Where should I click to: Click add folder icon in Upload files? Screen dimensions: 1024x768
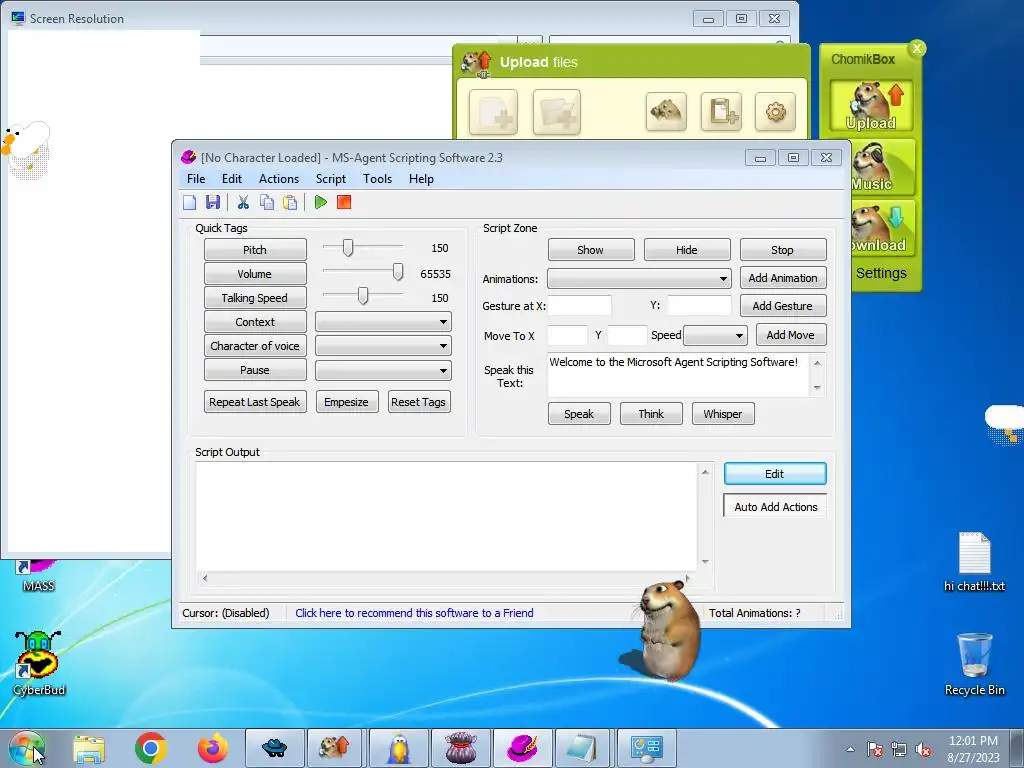tap(556, 112)
